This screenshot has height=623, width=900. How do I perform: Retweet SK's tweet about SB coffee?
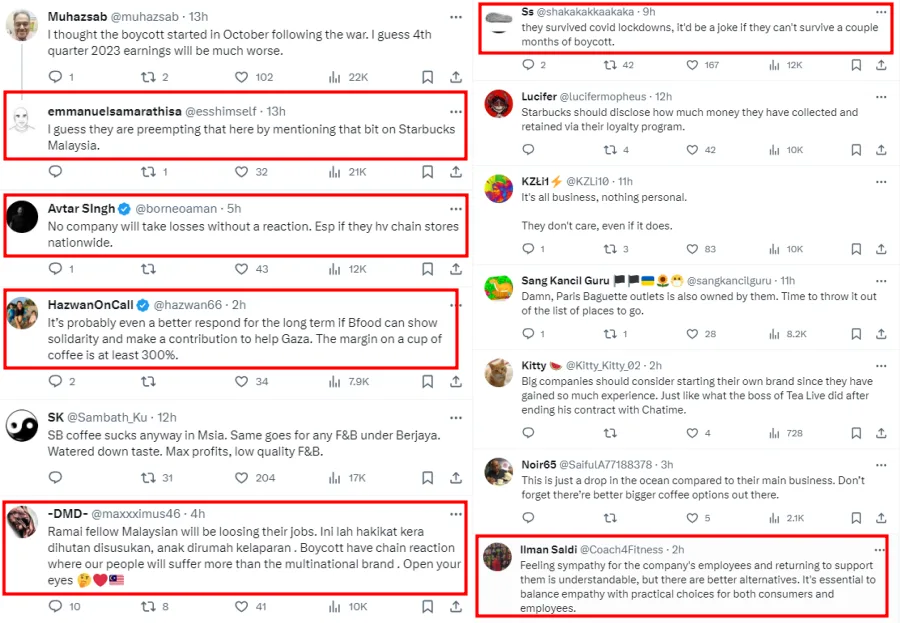pos(148,478)
